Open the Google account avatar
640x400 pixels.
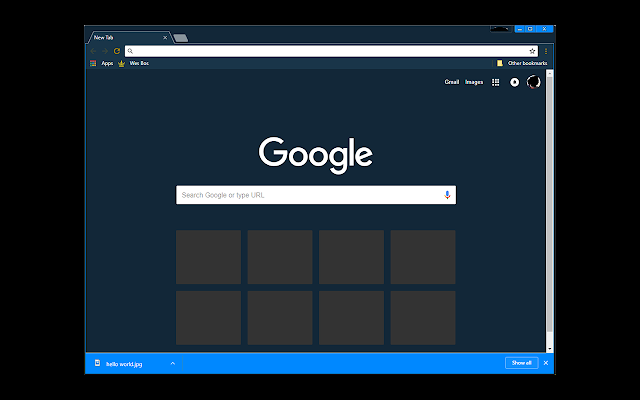point(533,82)
